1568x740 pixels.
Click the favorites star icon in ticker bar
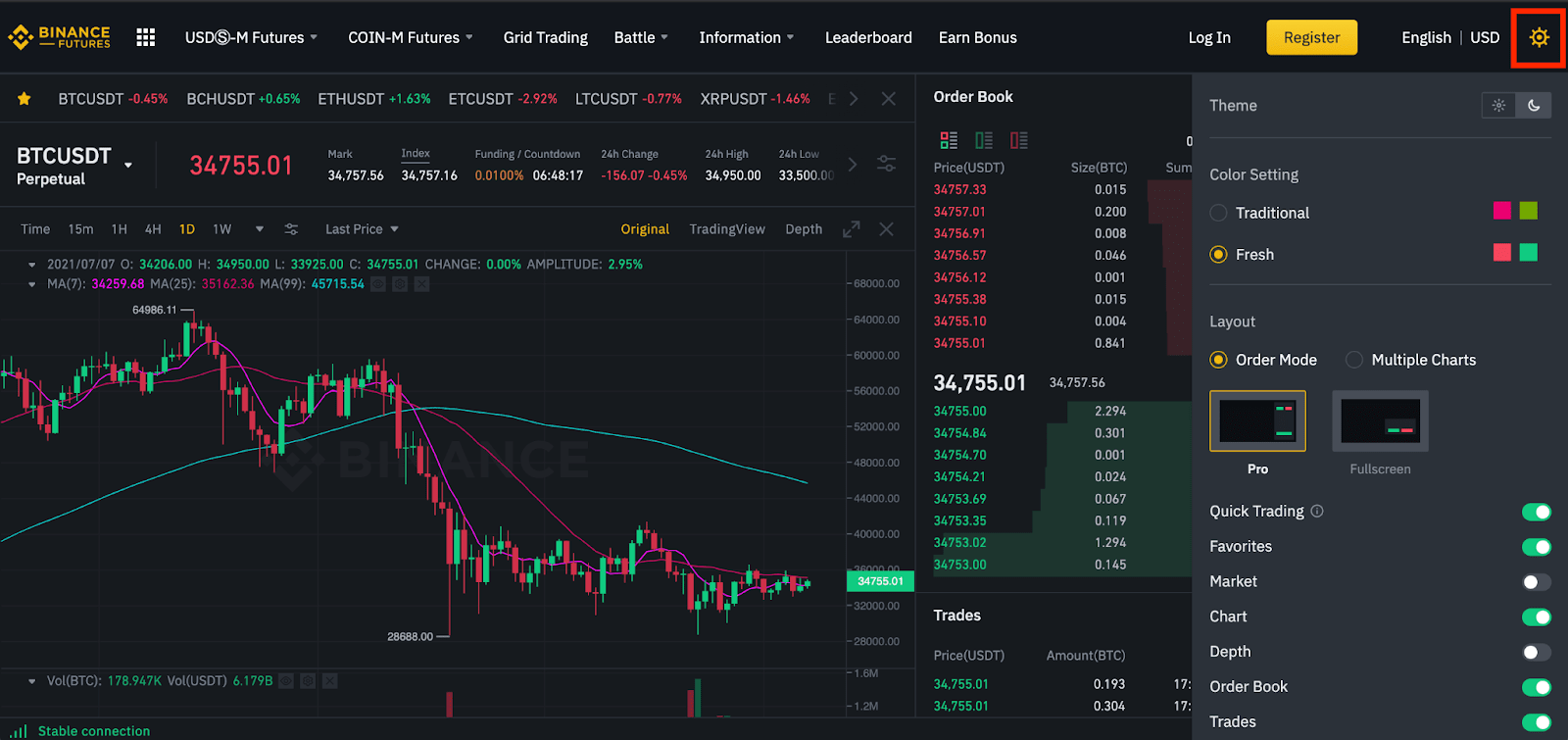[x=24, y=98]
